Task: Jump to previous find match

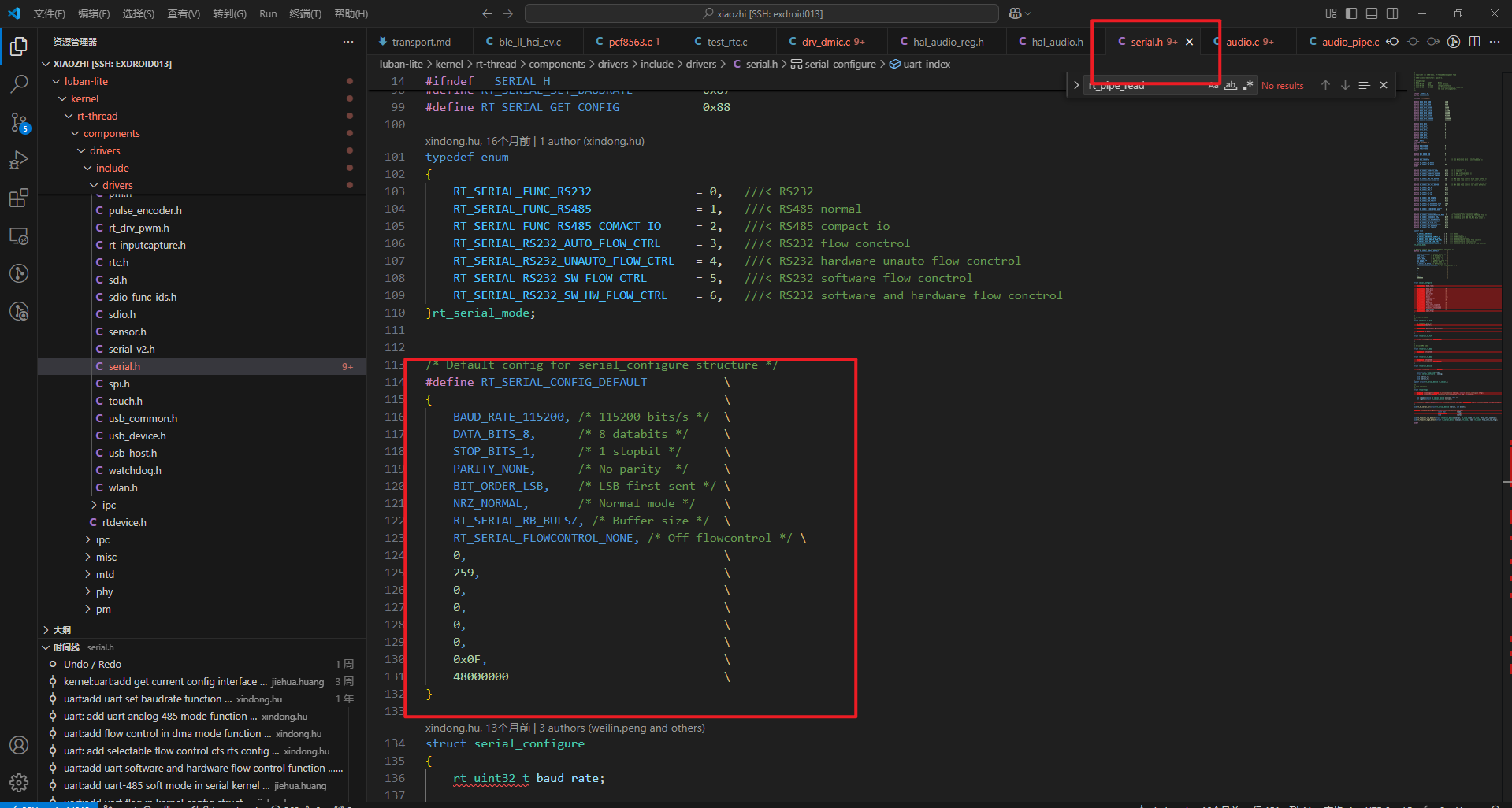Action: [x=1325, y=85]
